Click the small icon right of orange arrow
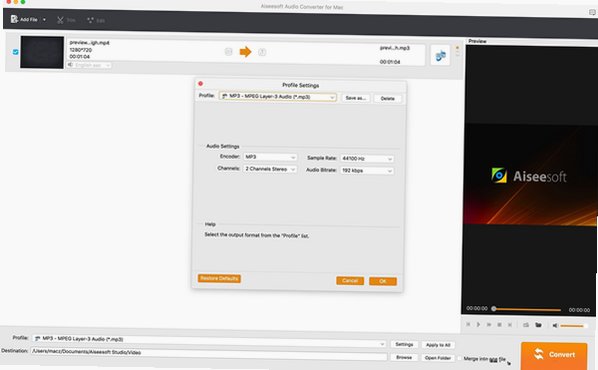Screen dimensions: 598x370 click(262, 52)
